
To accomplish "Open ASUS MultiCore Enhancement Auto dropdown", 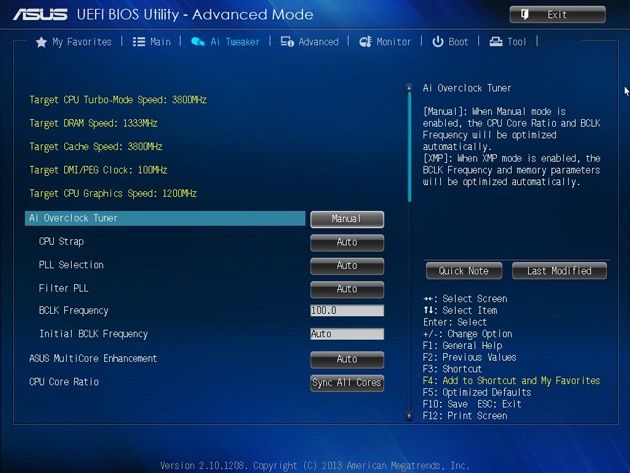I will pos(347,359).
